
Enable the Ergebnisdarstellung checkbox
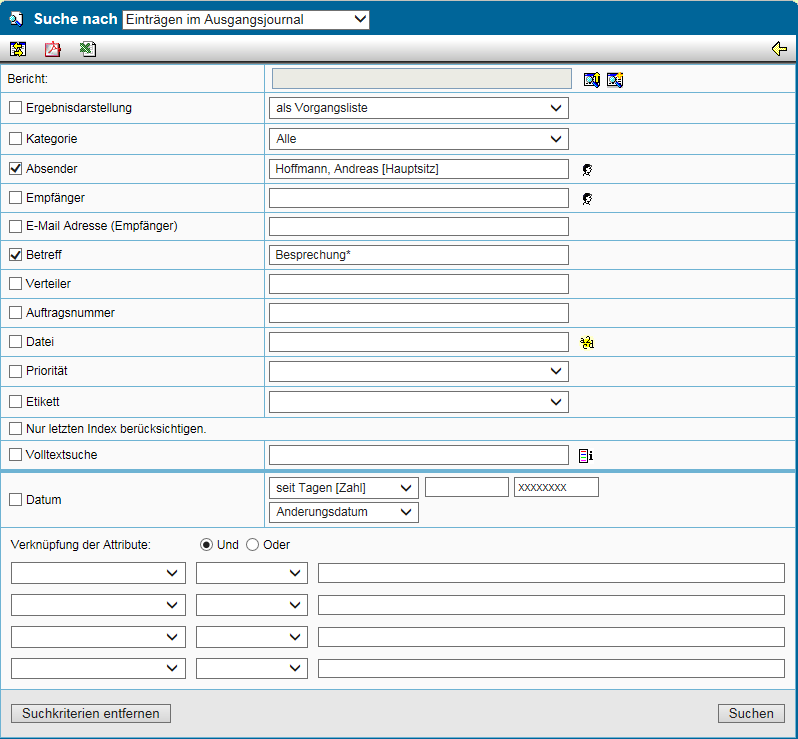tap(16, 108)
